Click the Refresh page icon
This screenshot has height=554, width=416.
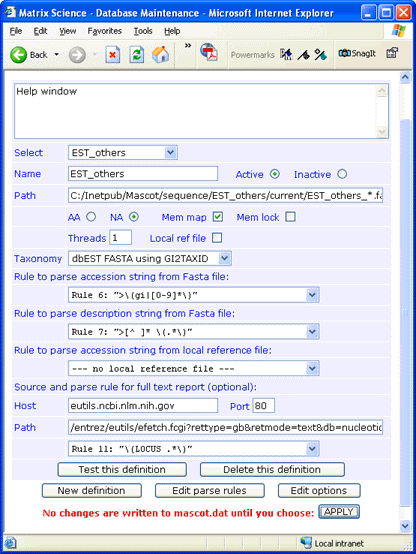(136, 55)
